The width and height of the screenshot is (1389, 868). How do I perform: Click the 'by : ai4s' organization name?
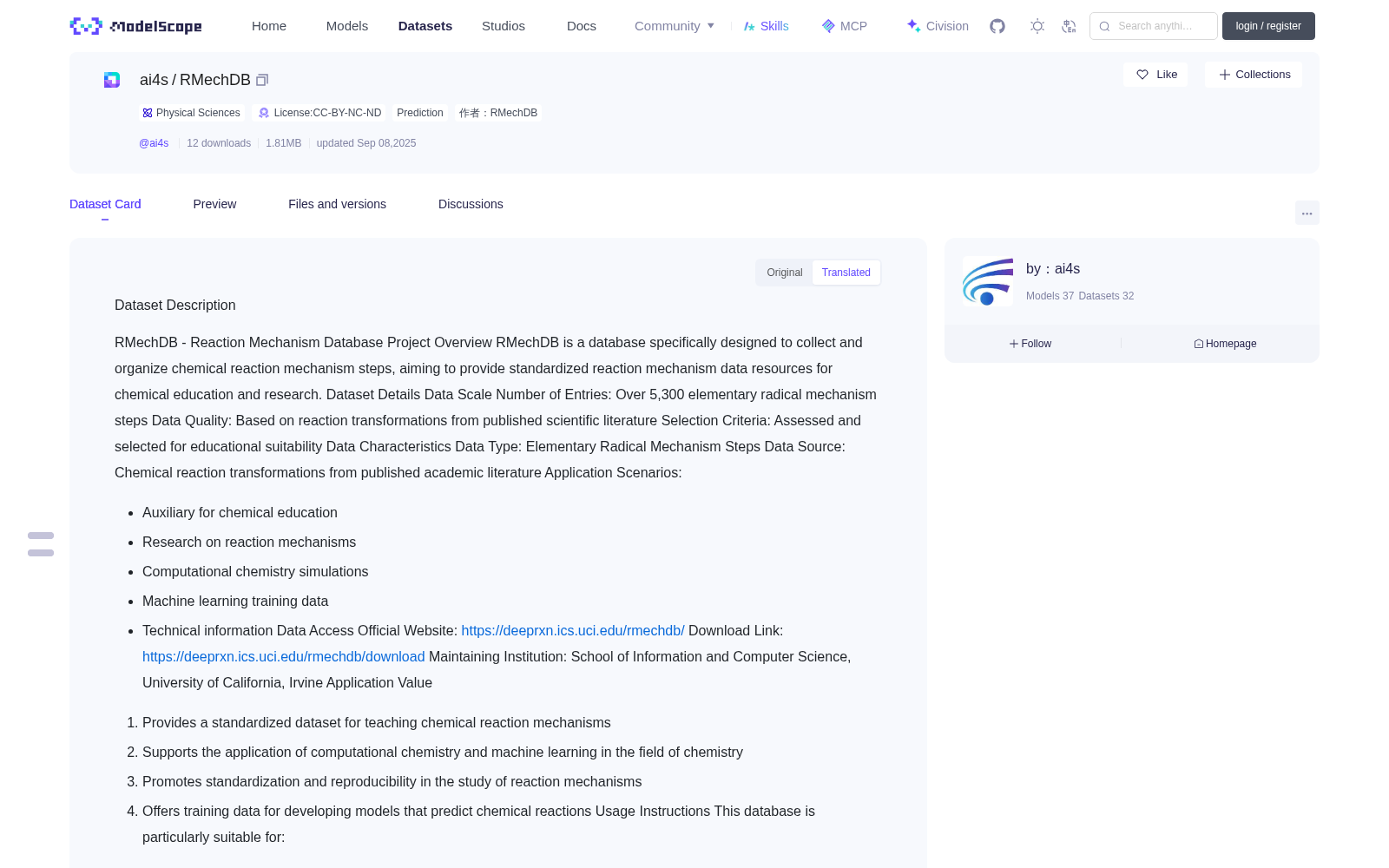coord(1053,269)
